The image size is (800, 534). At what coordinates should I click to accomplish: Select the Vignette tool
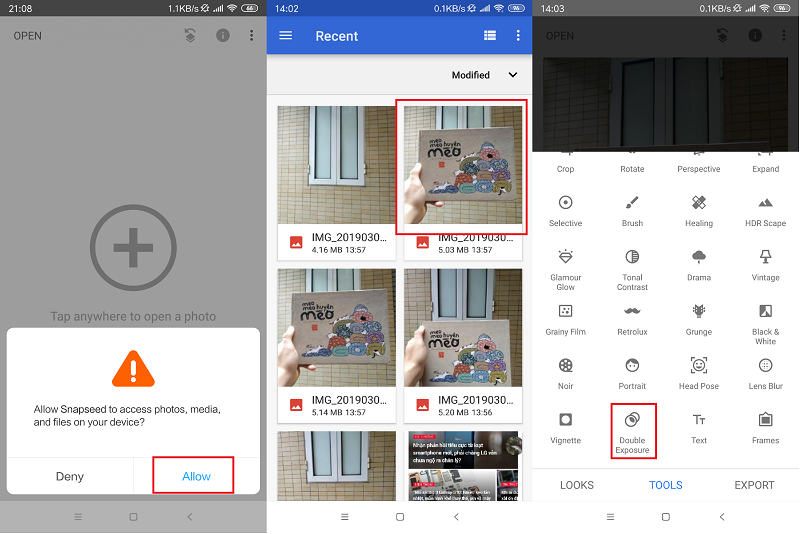[x=565, y=428]
